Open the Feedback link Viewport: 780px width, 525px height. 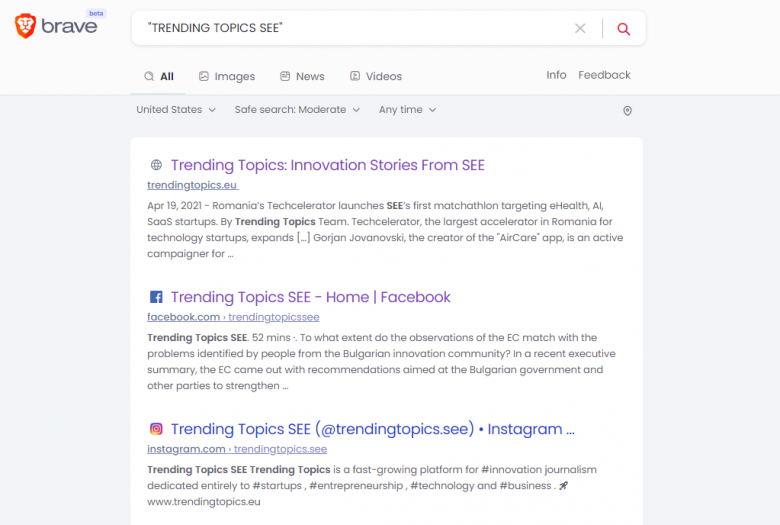[x=604, y=75]
